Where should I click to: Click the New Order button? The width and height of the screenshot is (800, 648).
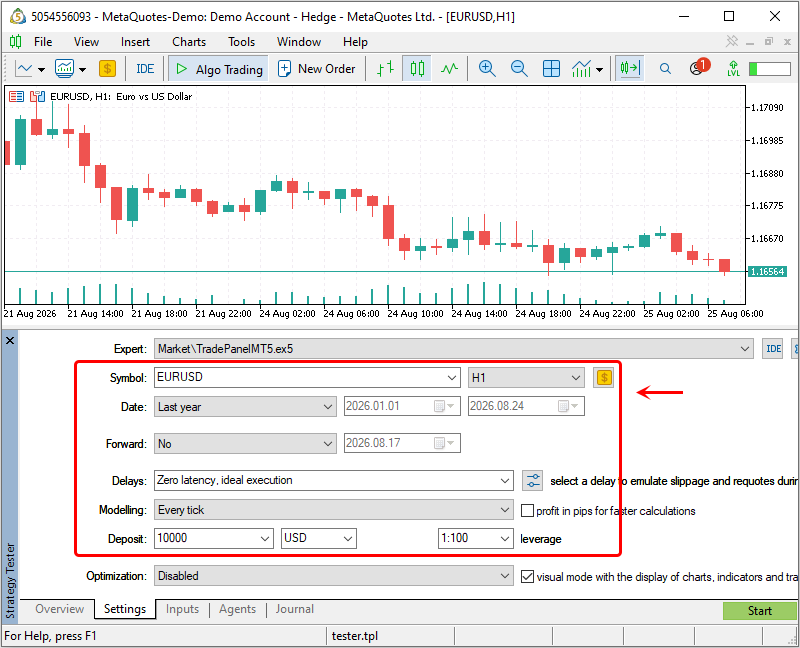[x=316, y=68]
